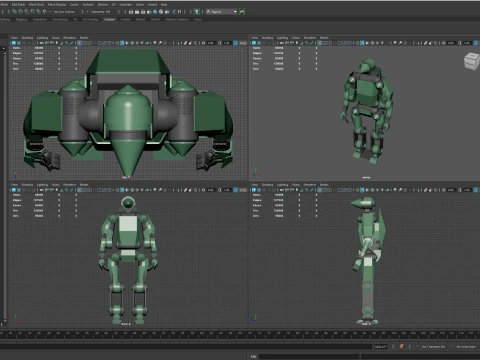Toggle make live surface magnet icon
This screenshot has width=480, height=360.
pos(45,11)
